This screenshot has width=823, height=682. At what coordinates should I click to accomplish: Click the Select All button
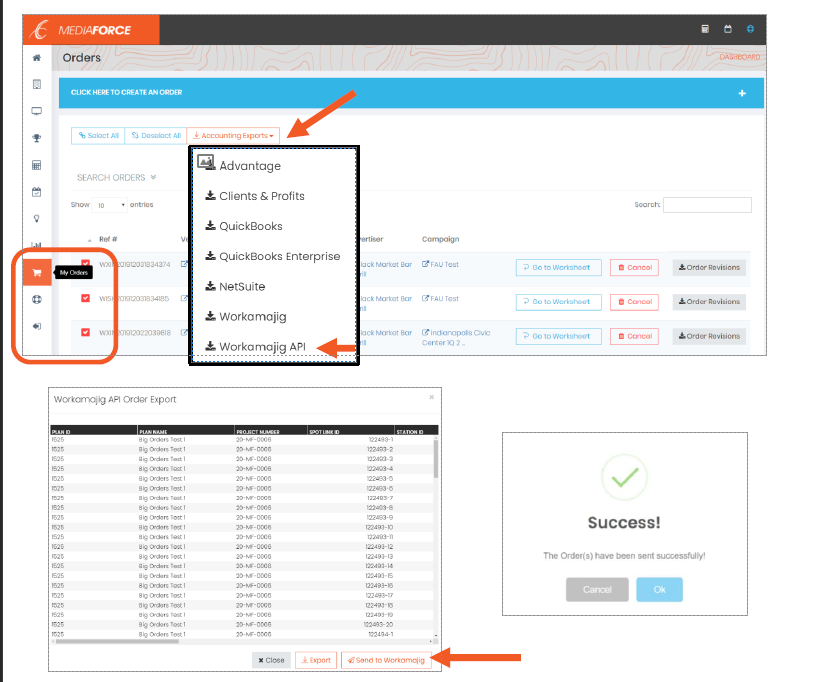pyautogui.click(x=98, y=135)
